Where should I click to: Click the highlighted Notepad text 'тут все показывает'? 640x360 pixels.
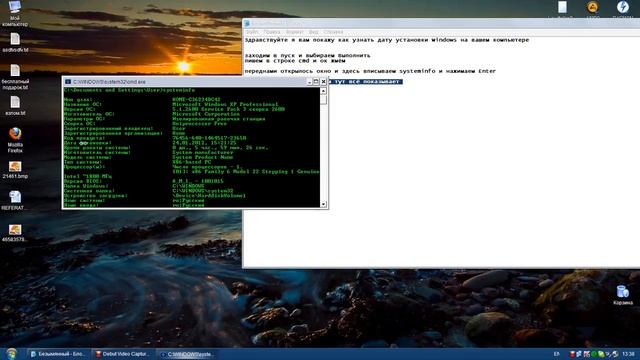coord(367,82)
